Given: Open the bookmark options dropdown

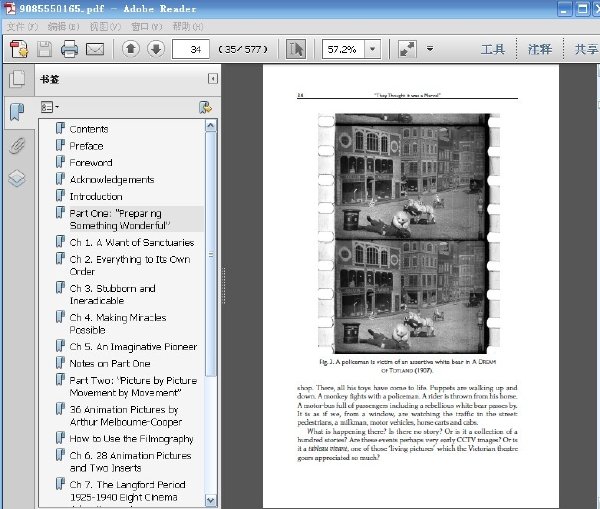Looking at the screenshot, I should pyautogui.click(x=50, y=107).
